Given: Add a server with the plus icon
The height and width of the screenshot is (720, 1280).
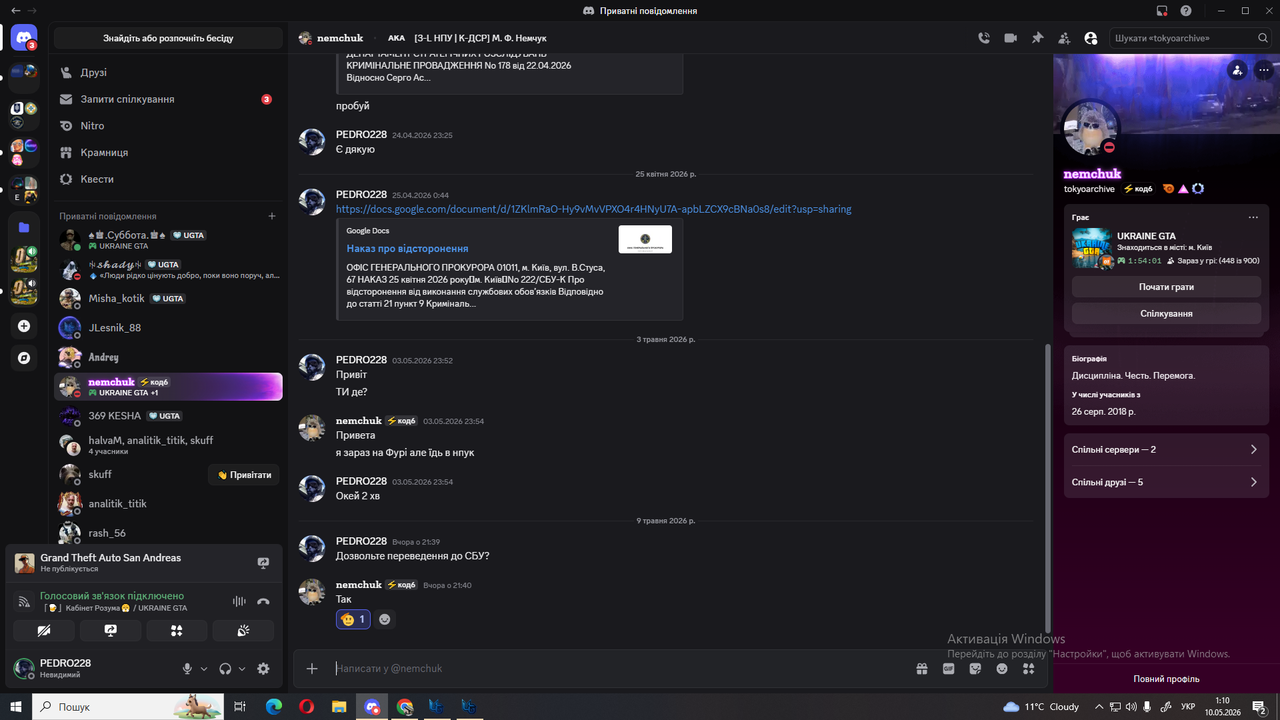Looking at the screenshot, I should [x=24, y=326].
